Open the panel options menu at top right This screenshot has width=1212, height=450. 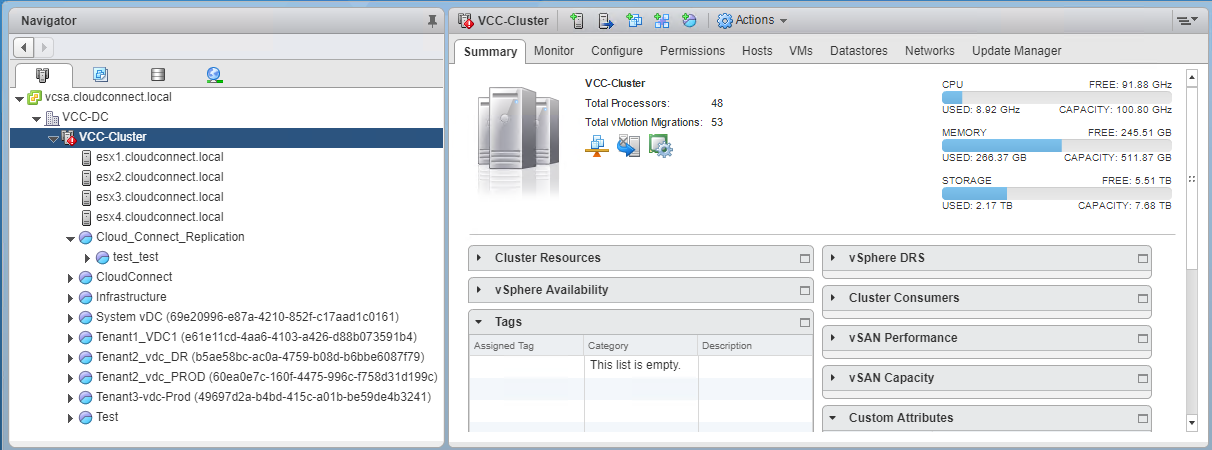1188,20
